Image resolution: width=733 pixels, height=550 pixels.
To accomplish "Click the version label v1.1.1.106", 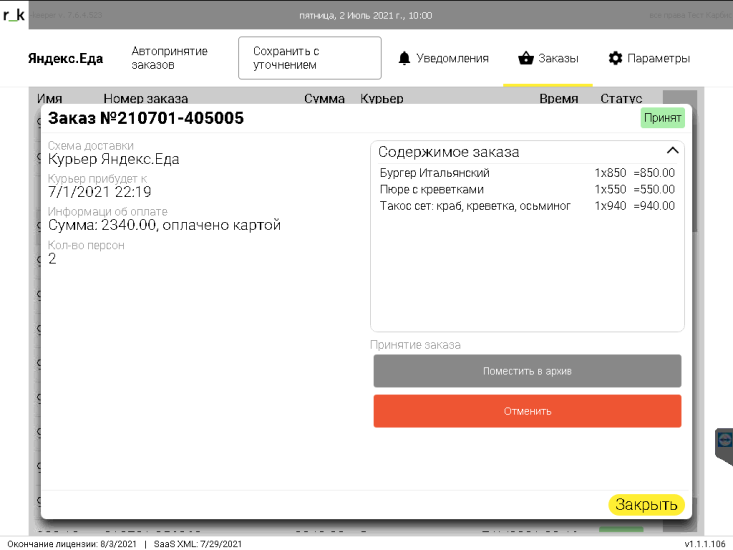I will click(x=705, y=544).
